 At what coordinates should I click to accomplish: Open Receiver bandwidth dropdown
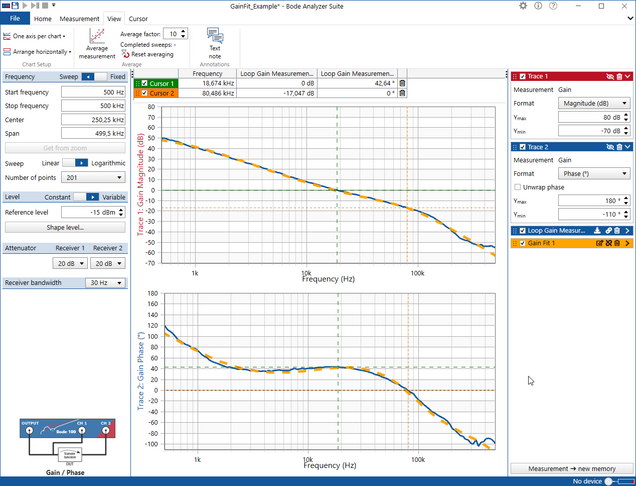105,283
